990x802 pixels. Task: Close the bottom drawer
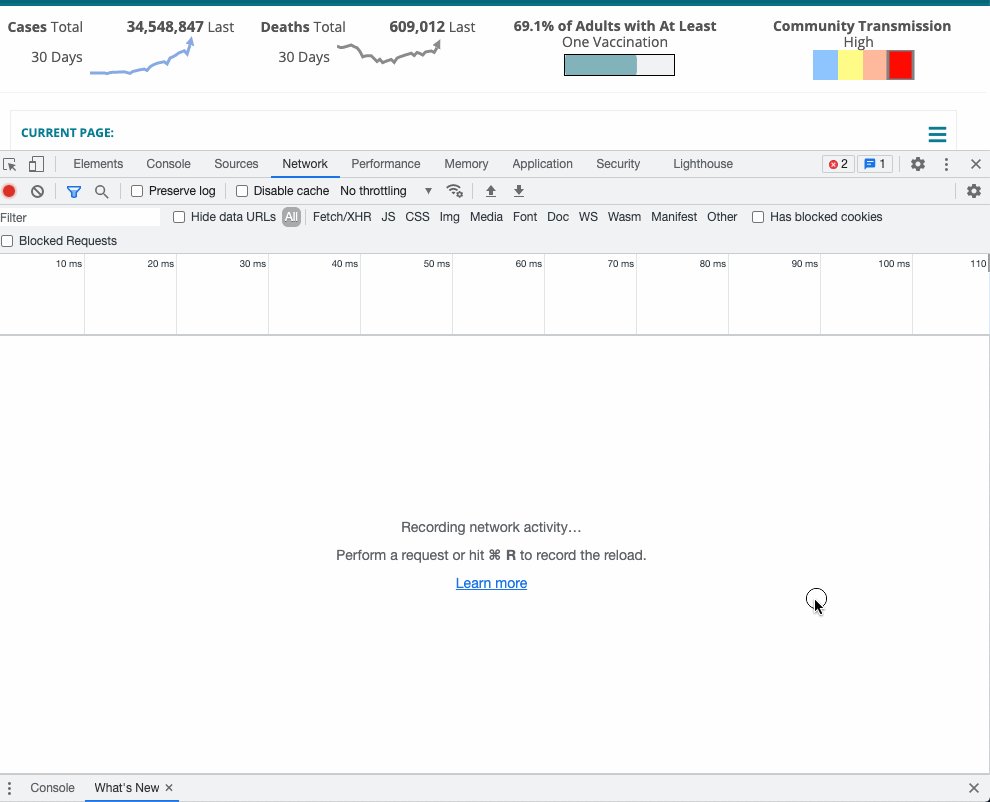tap(974, 787)
